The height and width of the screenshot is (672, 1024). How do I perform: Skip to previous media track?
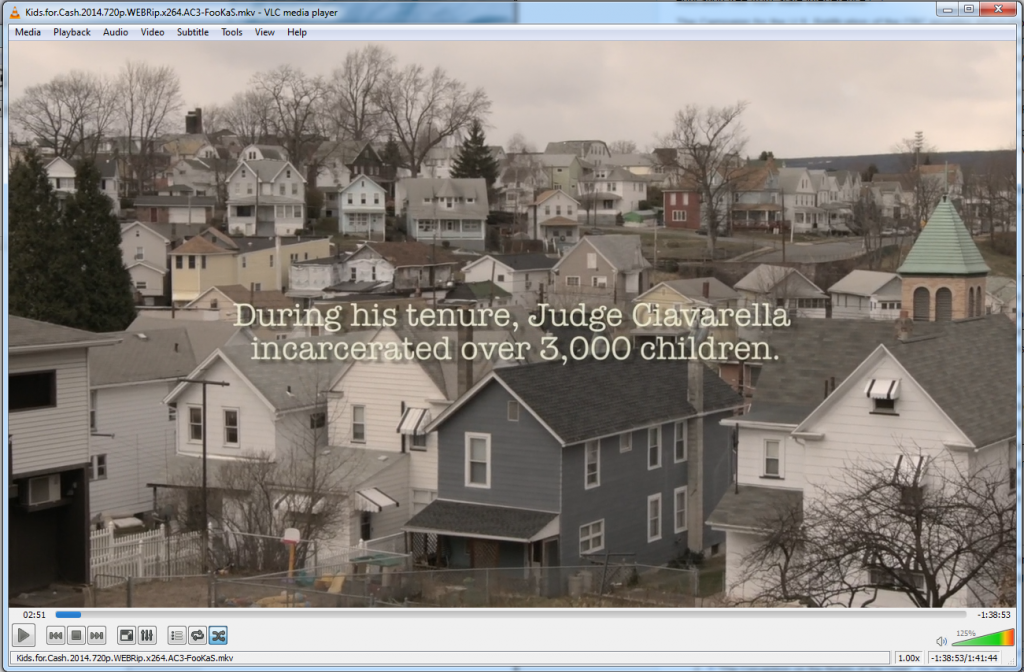click(x=56, y=635)
